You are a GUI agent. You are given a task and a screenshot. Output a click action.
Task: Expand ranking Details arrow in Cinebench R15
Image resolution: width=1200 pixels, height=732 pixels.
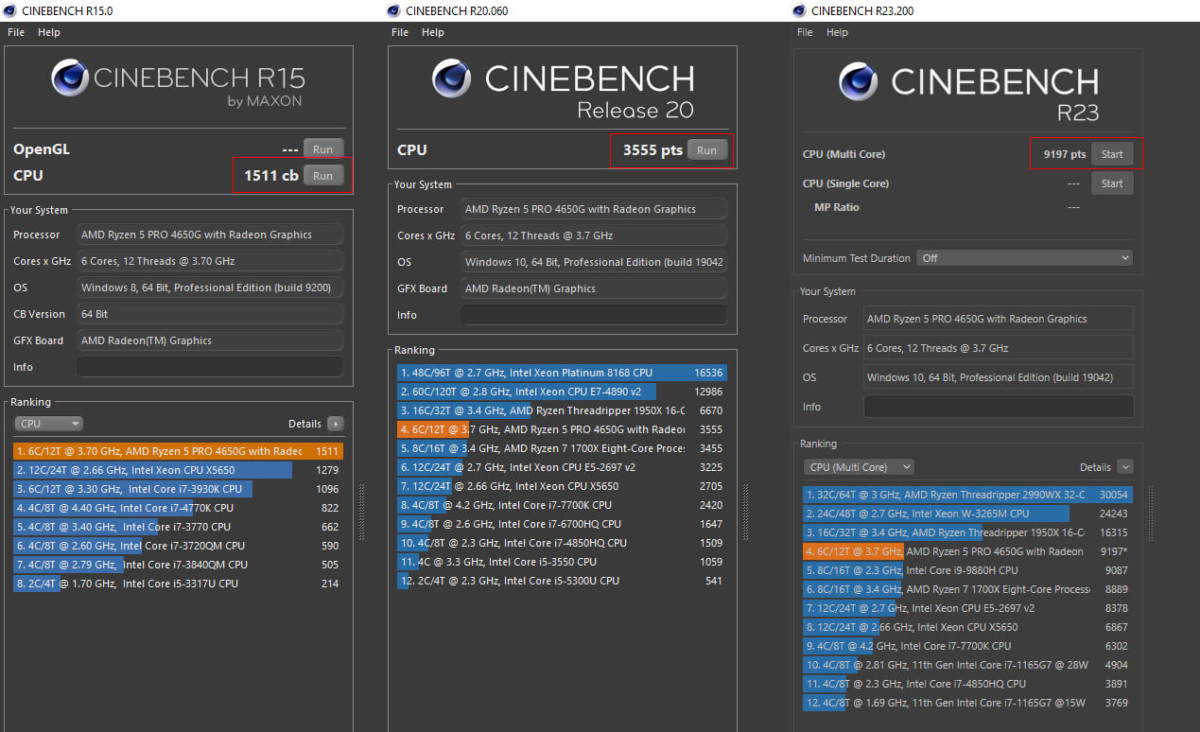(335, 424)
